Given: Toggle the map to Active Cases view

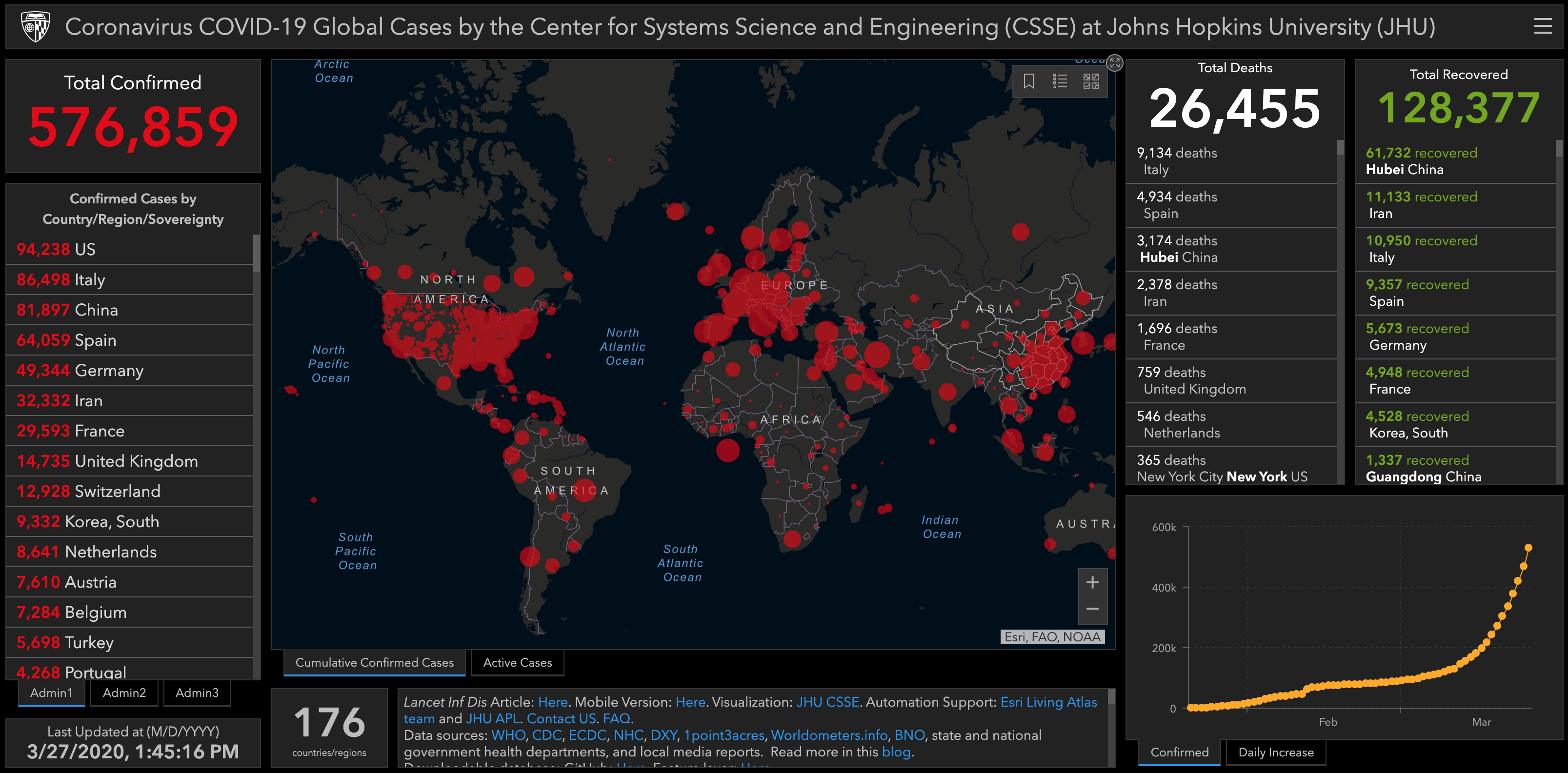Looking at the screenshot, I should pos(517,663).
